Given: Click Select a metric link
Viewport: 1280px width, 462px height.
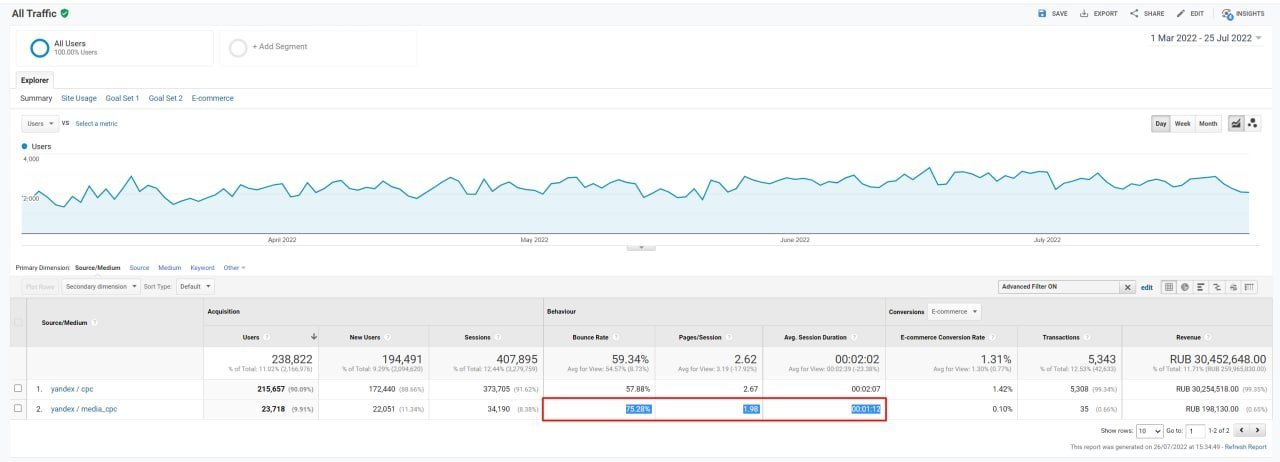Looking at the screenshot, I should pyautogui.click(x=96, y=124).
